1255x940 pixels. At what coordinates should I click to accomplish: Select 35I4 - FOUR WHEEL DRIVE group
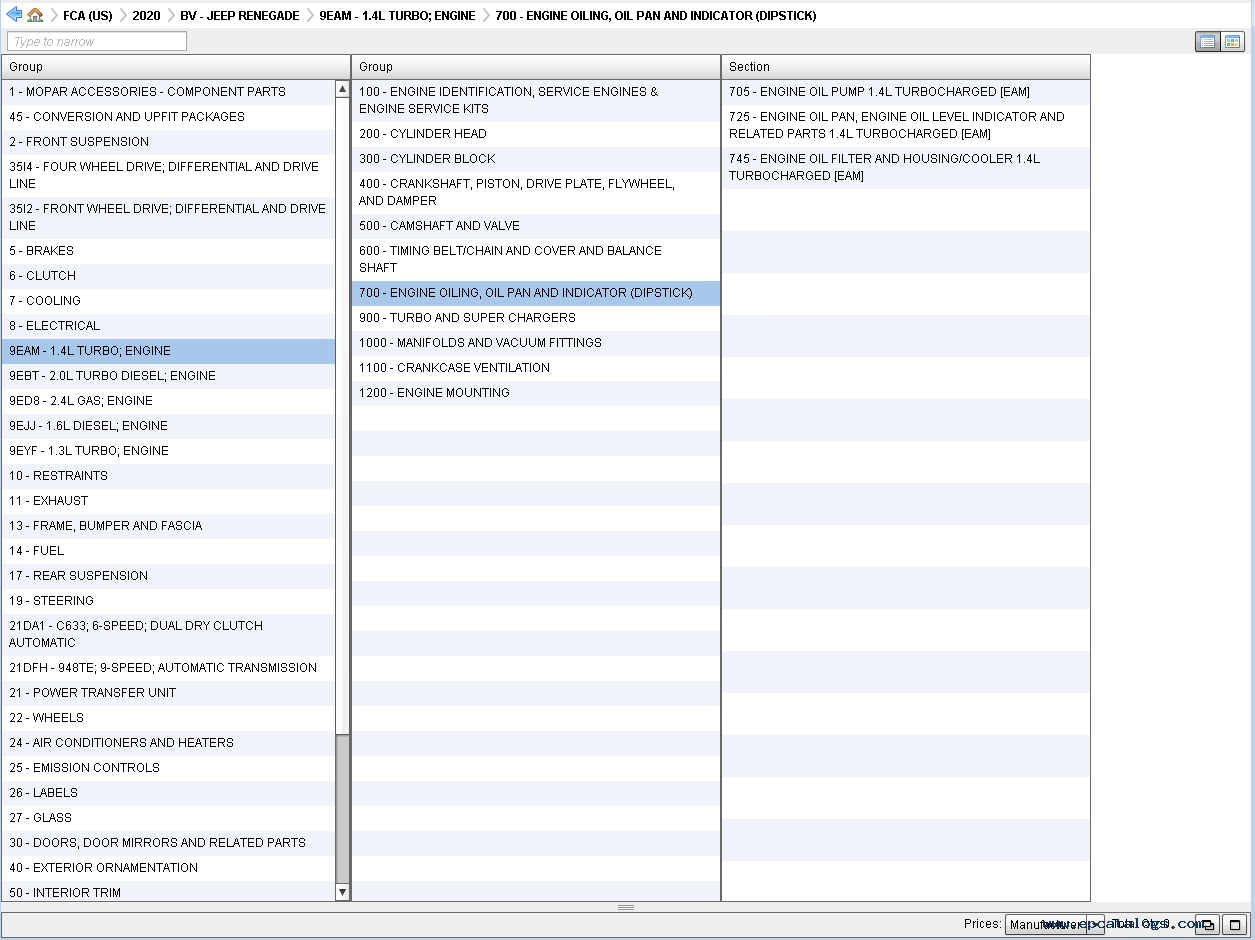tap(168, 175)
